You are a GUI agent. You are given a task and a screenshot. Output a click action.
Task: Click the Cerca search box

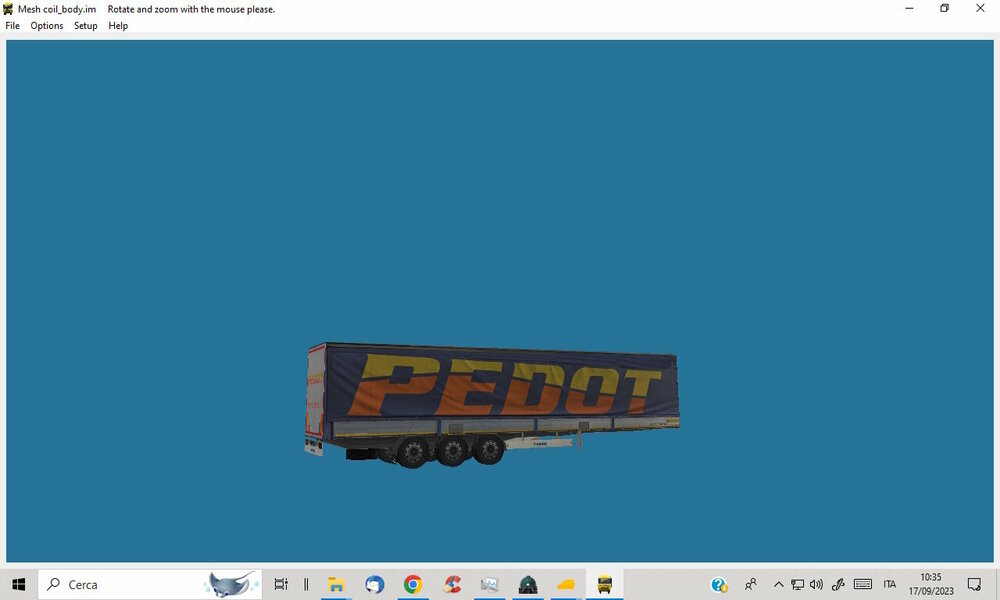(x=150, y=584)
